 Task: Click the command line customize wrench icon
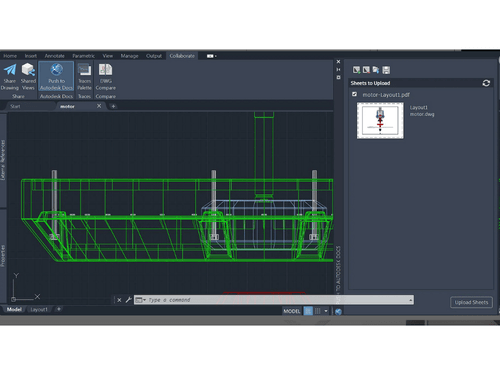(x=128, y=300)
